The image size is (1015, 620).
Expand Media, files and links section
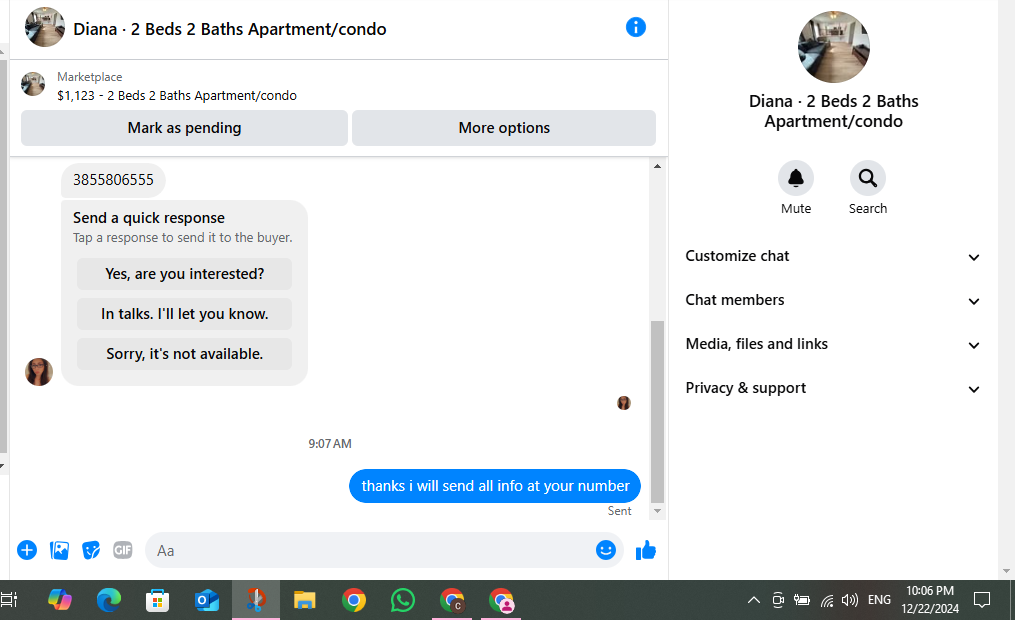tap(833, 344)
